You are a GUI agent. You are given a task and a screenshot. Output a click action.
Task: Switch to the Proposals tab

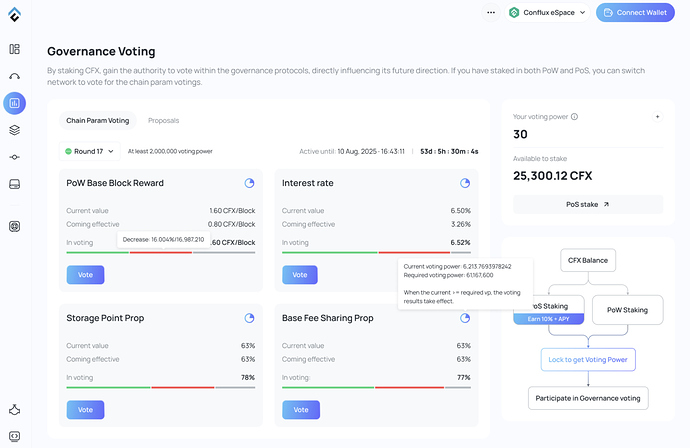point(164,120)
